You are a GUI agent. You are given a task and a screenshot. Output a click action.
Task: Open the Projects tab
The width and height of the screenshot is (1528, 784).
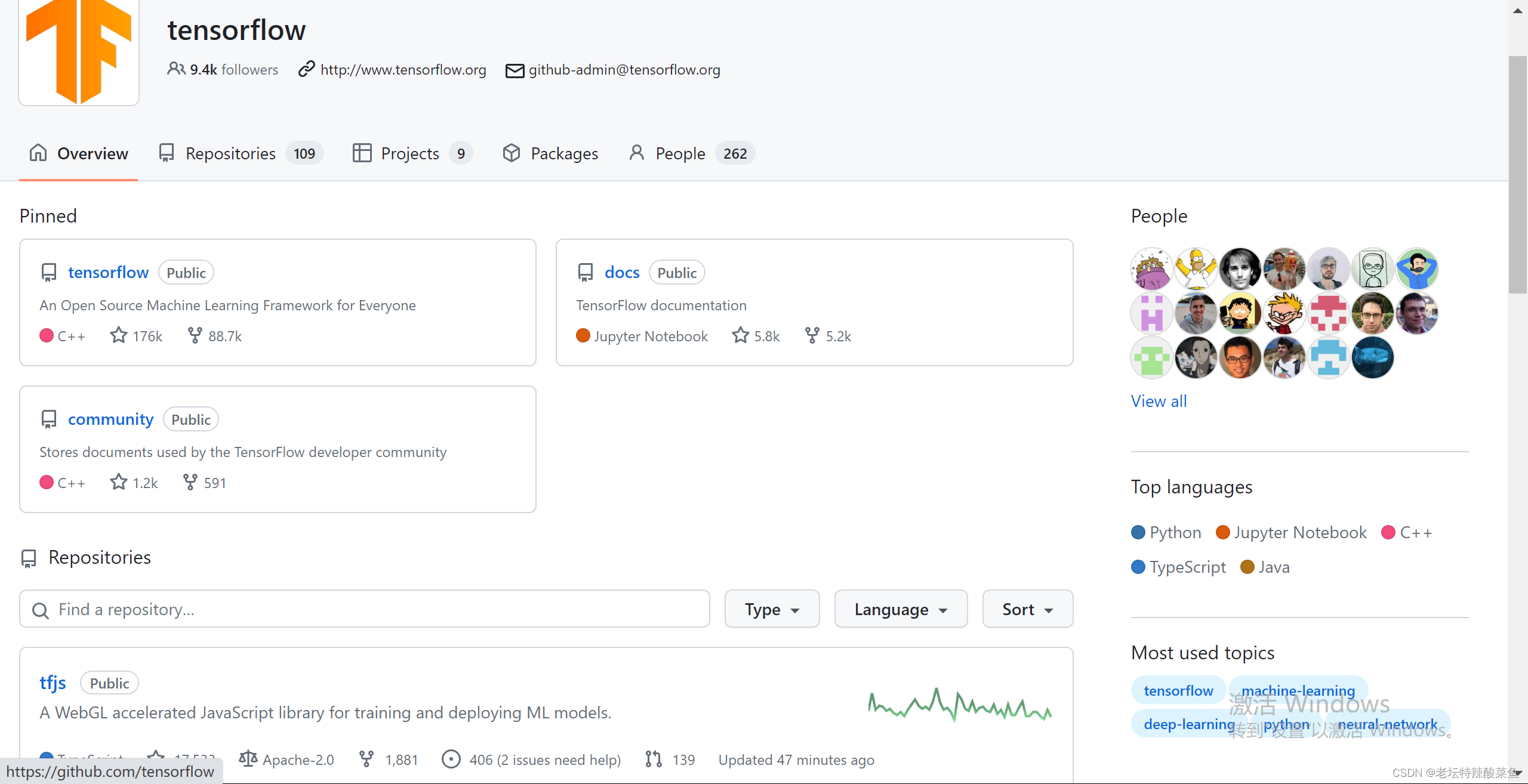click(x=412, y=153)
